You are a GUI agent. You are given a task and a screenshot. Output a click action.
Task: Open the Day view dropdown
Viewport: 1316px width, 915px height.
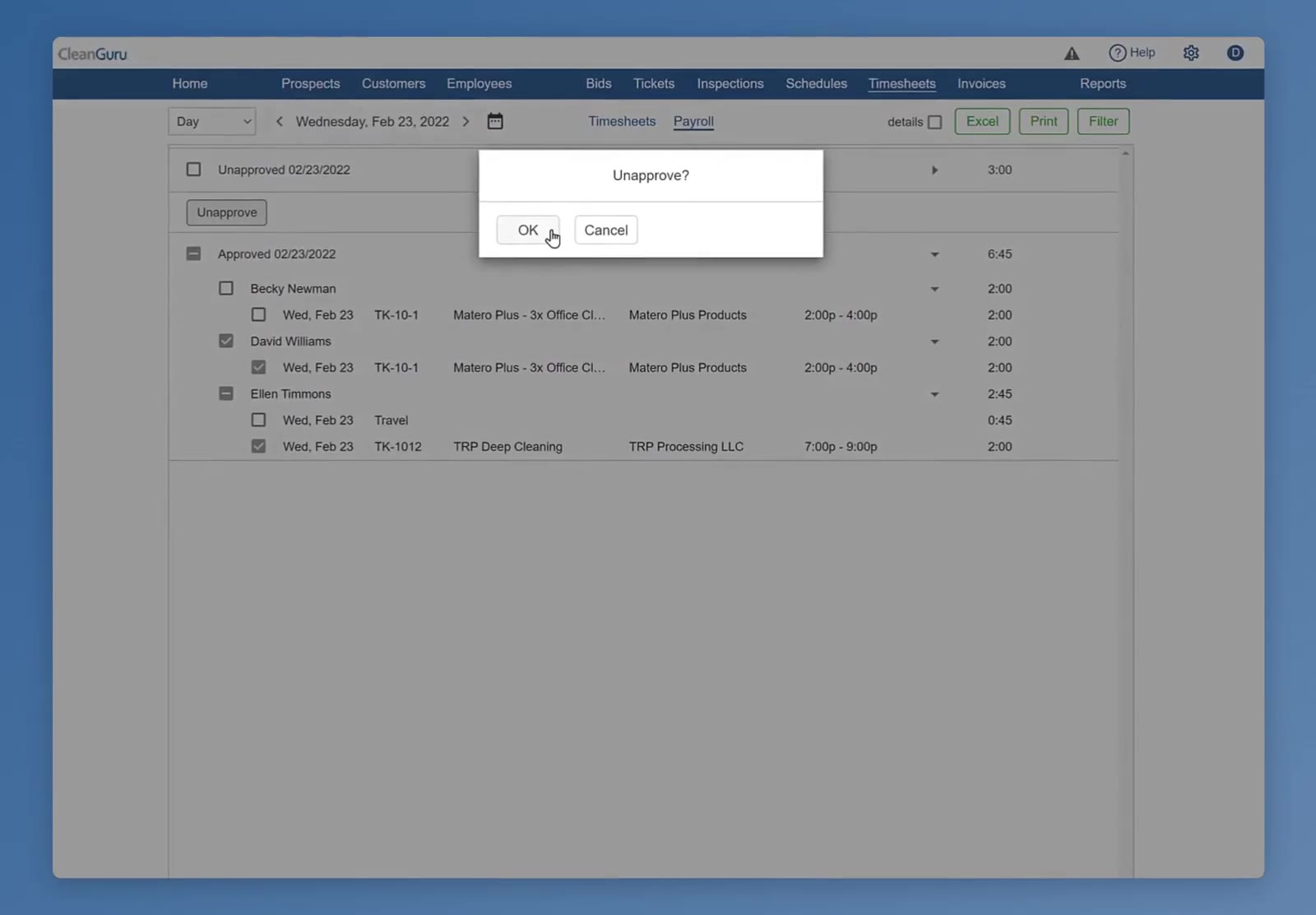click(212, 121)
